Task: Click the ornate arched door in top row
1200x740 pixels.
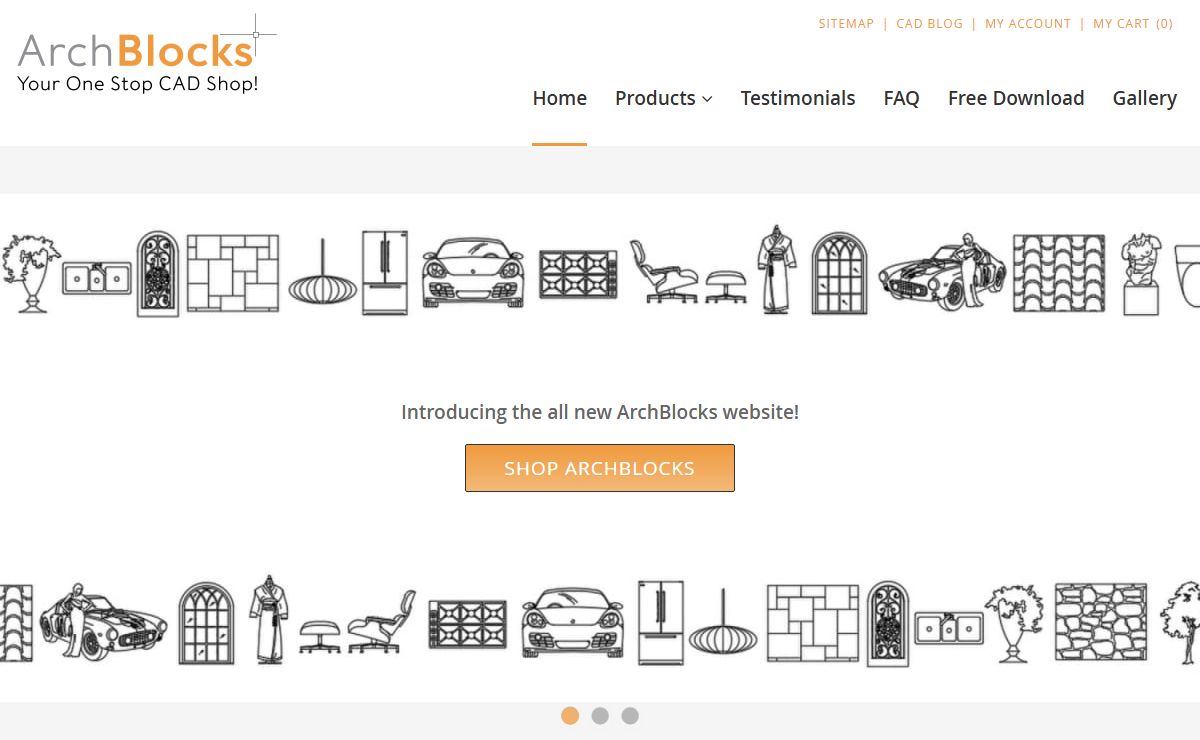Action: pos(158,274)
